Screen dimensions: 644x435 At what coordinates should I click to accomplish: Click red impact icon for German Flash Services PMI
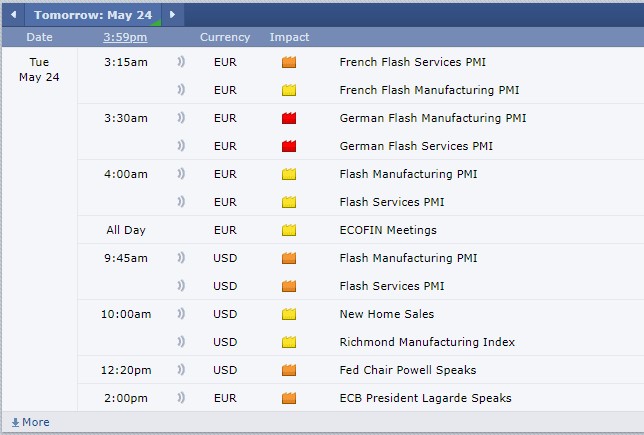coord(289,146)
